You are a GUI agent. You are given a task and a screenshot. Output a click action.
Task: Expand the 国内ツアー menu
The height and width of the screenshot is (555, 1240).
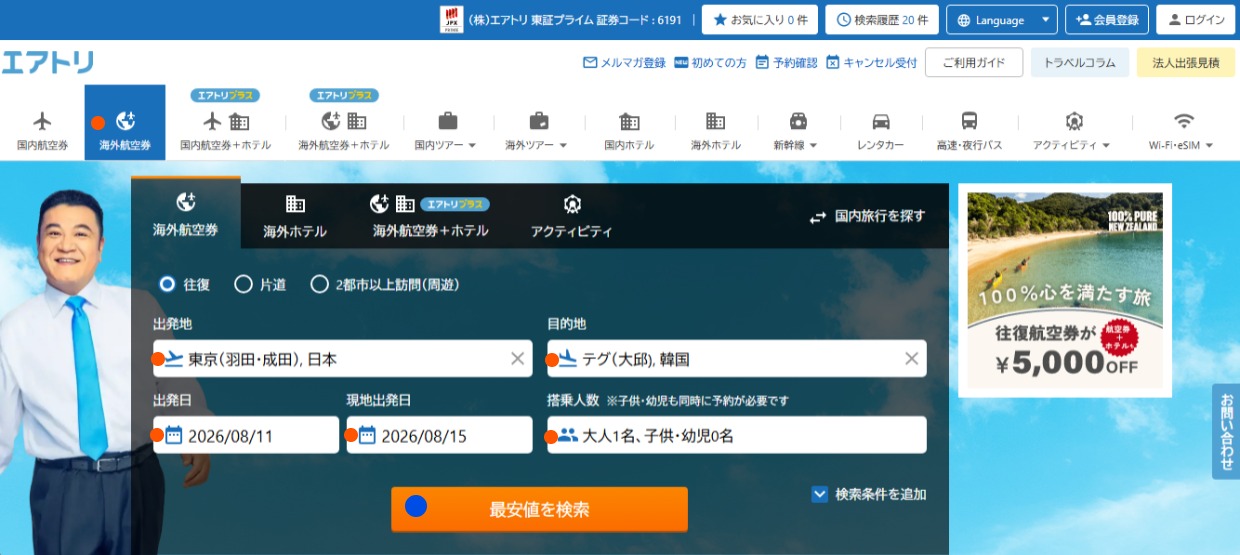pos(446,131)
